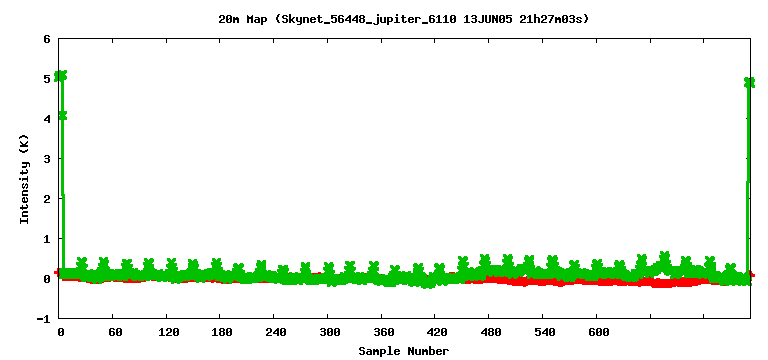The image size is (768, 360).
Task: Click x-axis tick label 360
Action: (x=384, y=332)
